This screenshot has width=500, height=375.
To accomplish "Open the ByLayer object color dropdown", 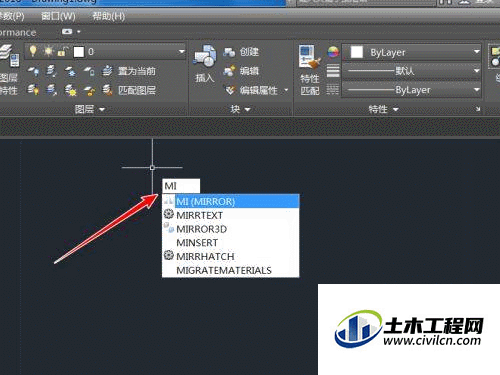I will (477, 52).
